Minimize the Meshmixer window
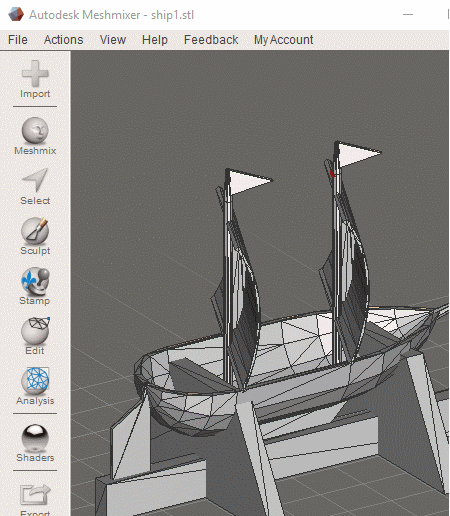 [x=408, y=15]
